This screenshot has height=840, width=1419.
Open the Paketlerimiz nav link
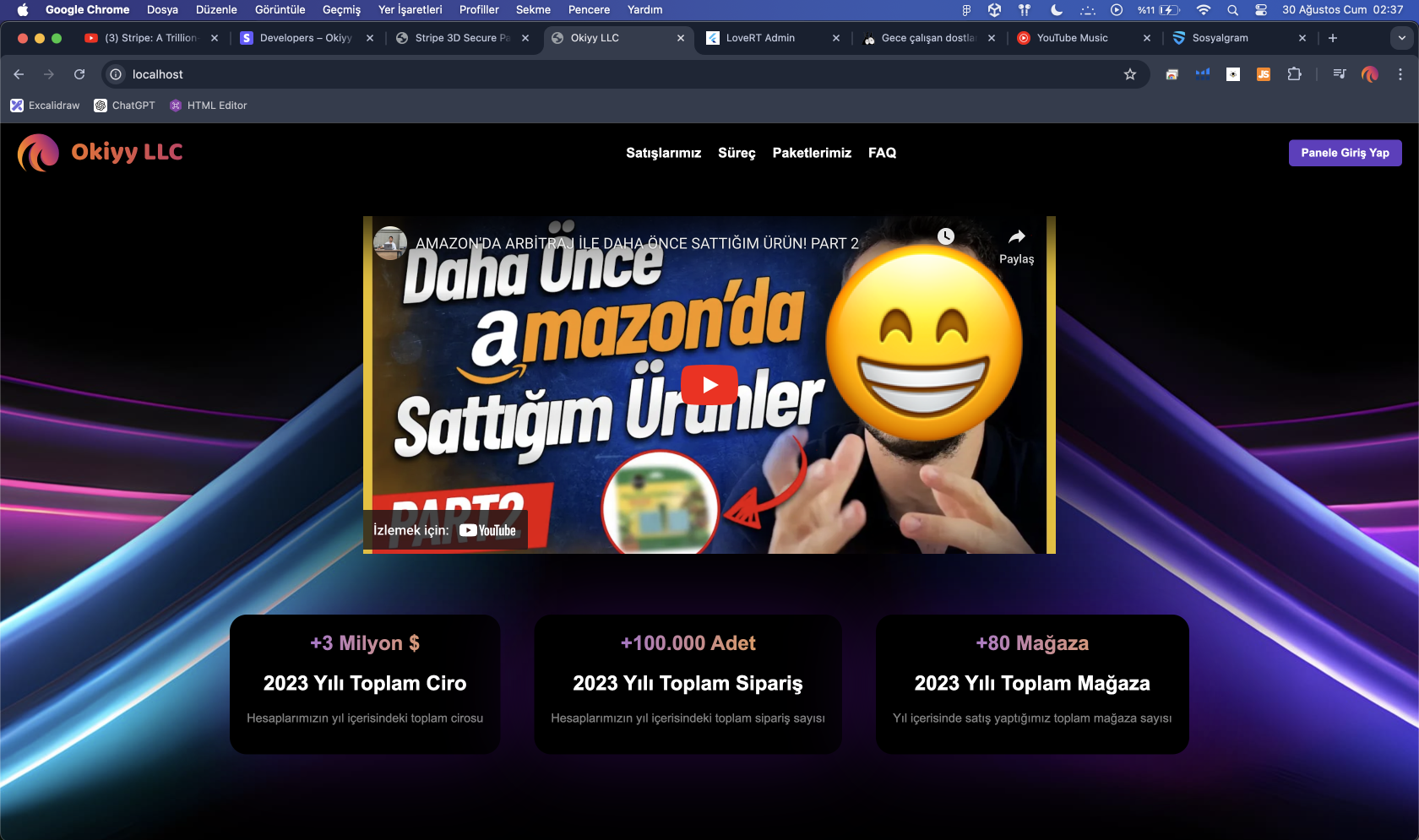coord(812,153)
